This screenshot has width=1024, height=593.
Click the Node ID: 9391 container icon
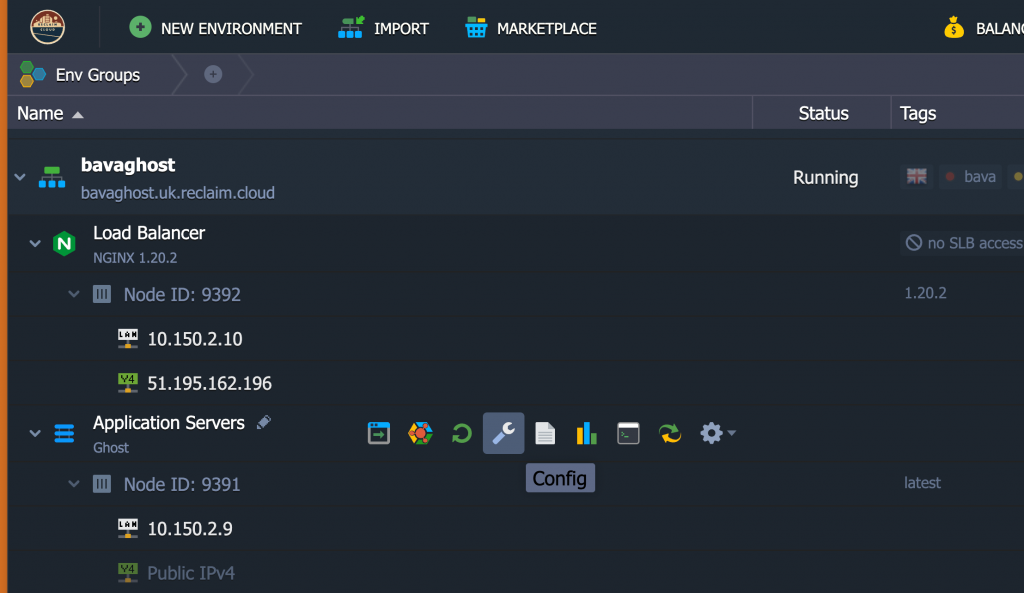pos(102,484)
